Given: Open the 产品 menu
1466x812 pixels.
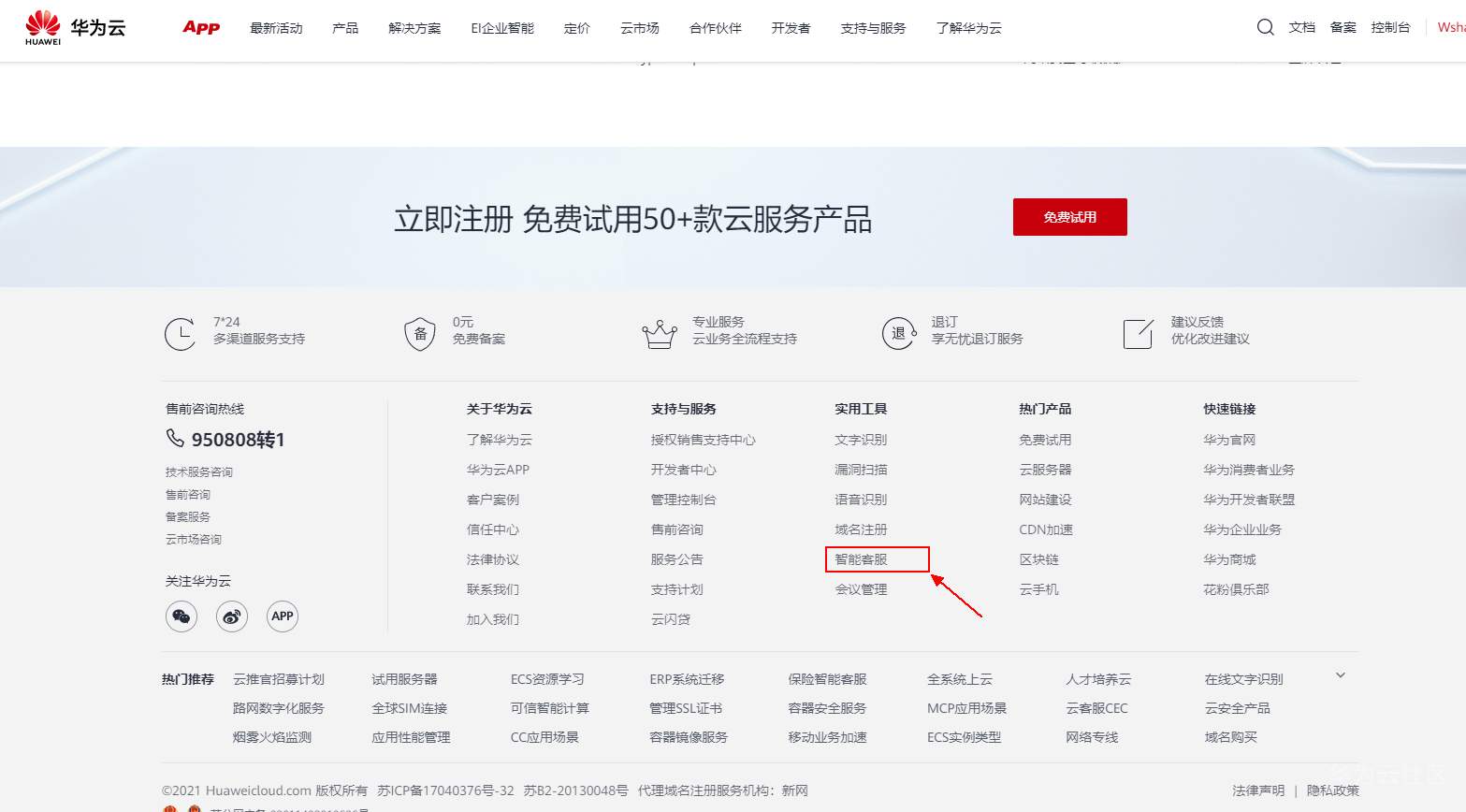Looking at the screenshot, I should (345, 28).
